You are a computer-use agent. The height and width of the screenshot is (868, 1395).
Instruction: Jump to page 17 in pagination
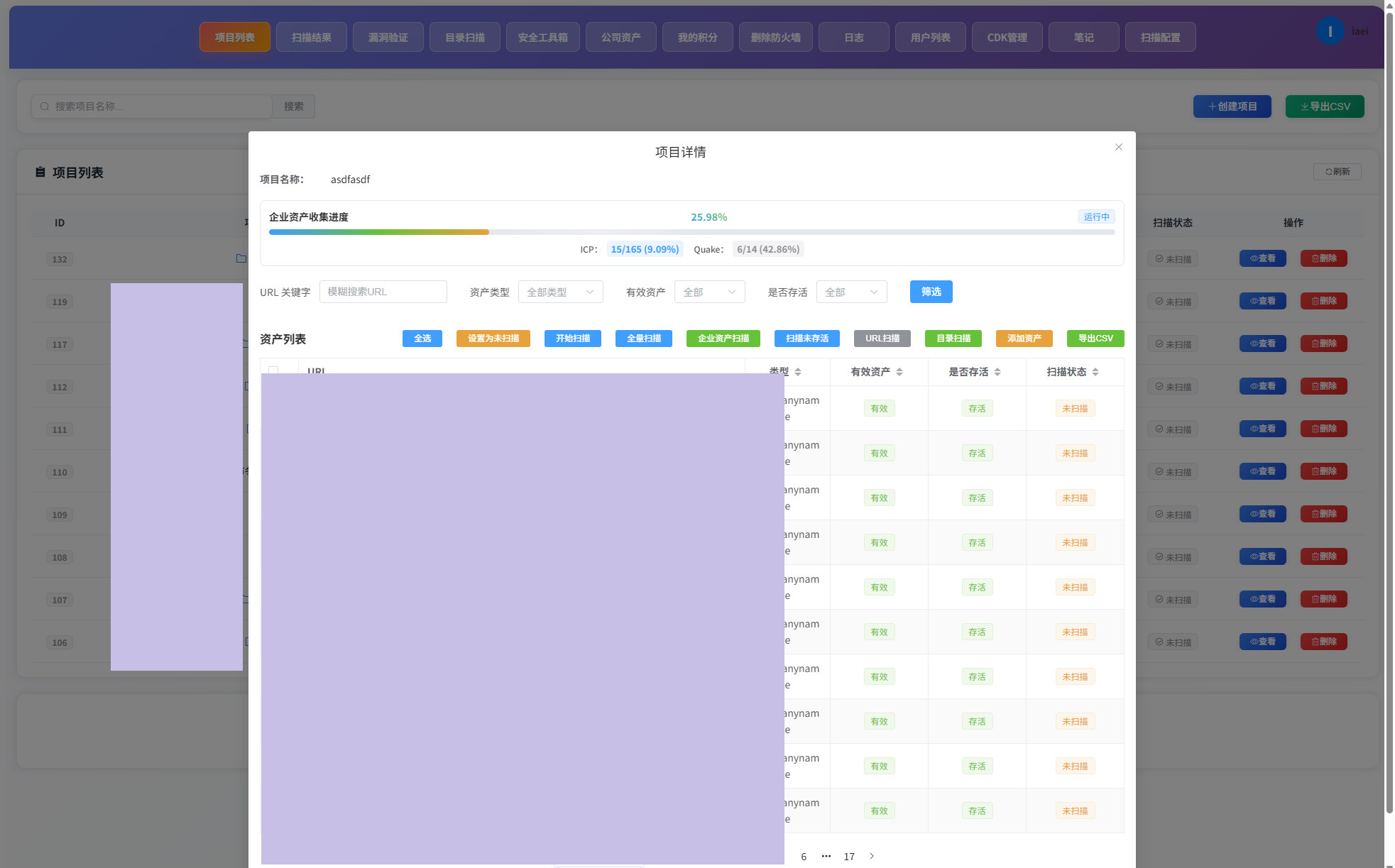[849, 857]
